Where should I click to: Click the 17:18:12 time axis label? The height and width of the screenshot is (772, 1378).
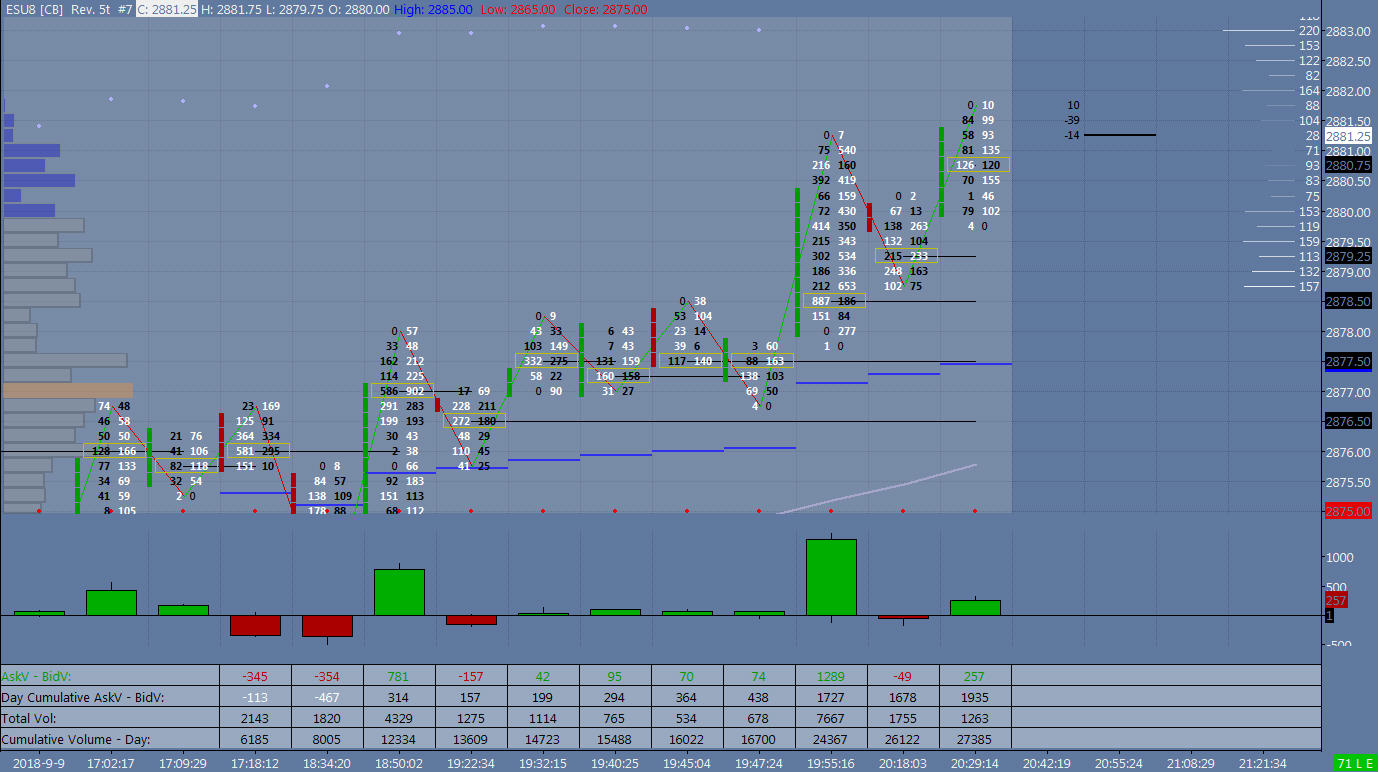pos(254,762)
